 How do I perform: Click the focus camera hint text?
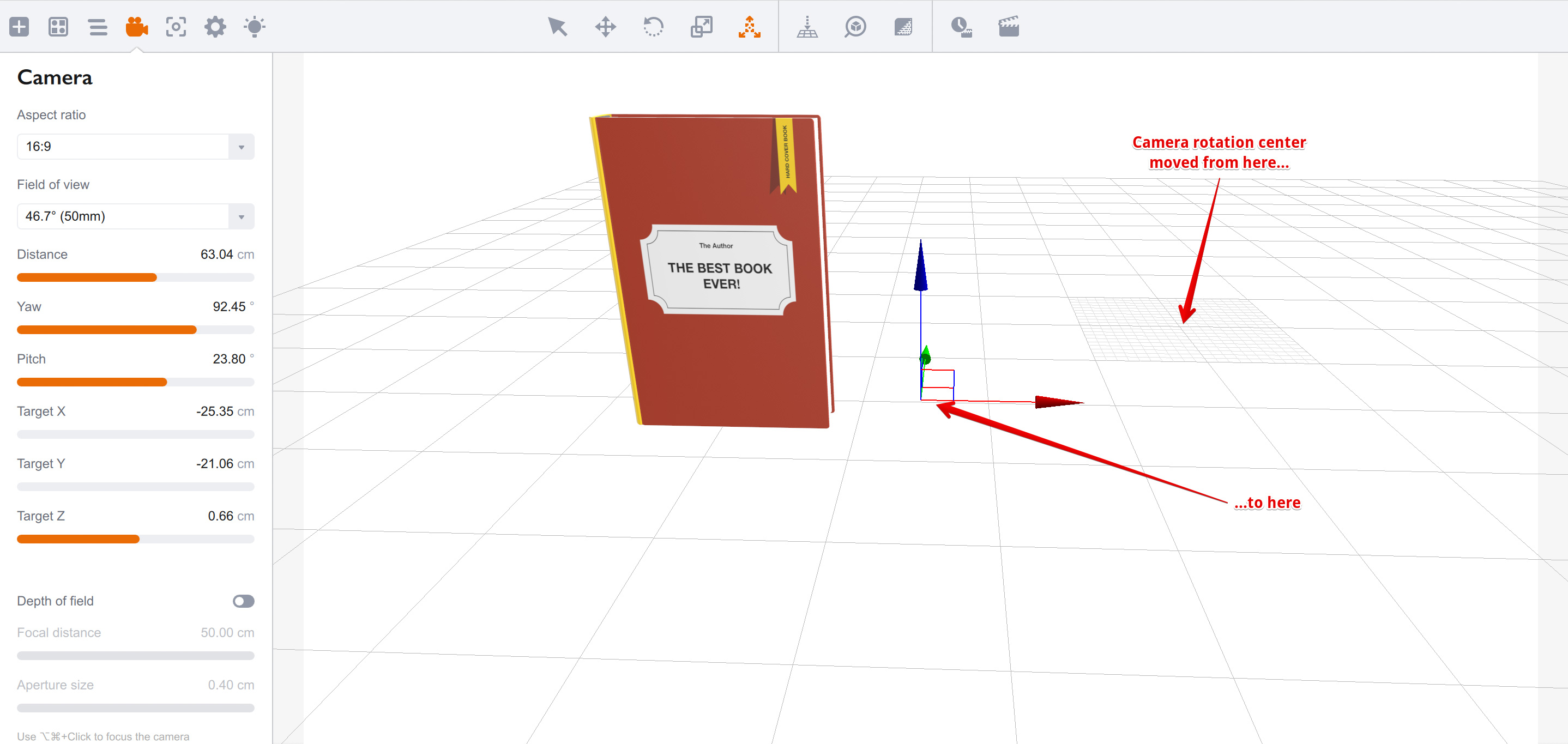coord(103,736)
